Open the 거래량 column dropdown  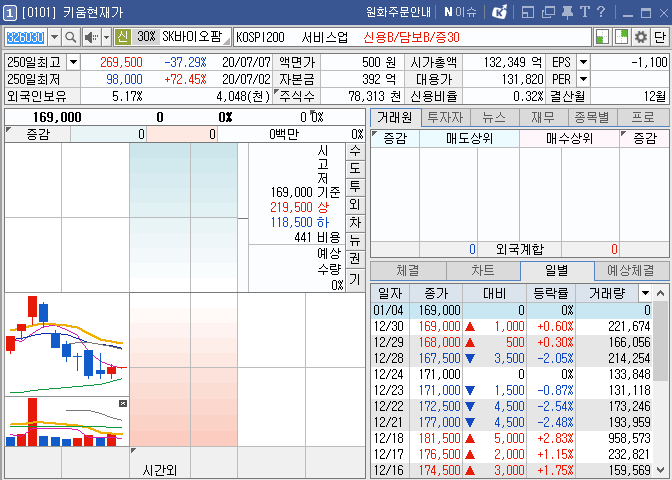[x=645, y=294]
